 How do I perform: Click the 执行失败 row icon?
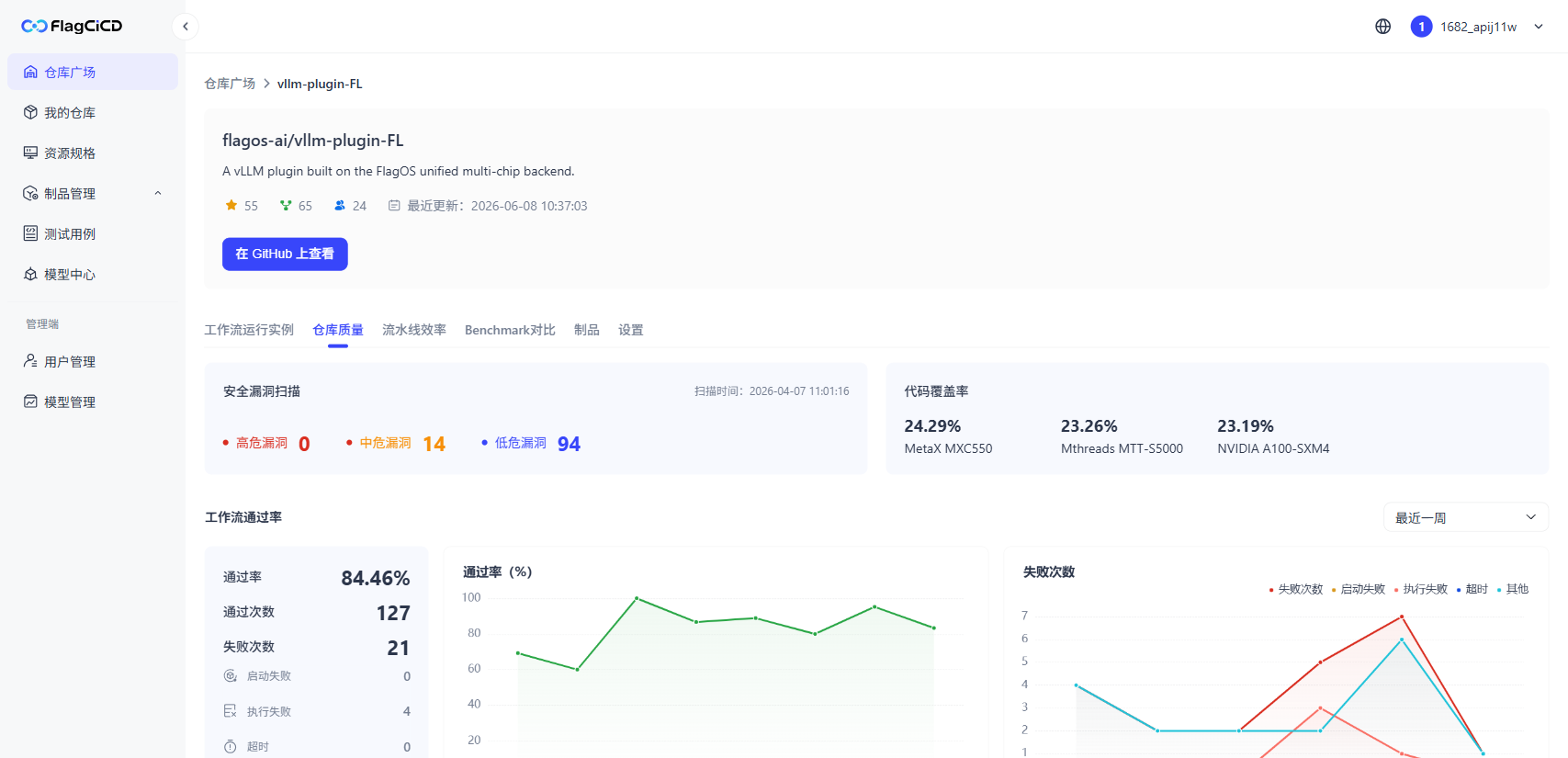(x=231, y=711)
